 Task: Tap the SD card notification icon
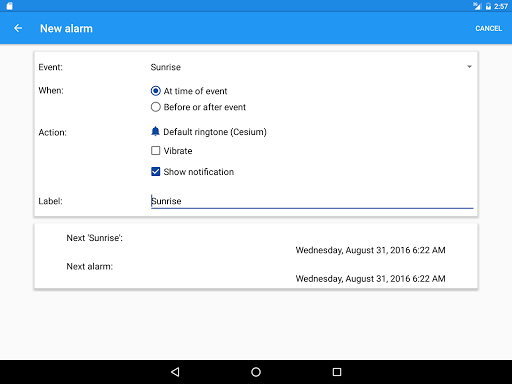[x=9, y=6]
